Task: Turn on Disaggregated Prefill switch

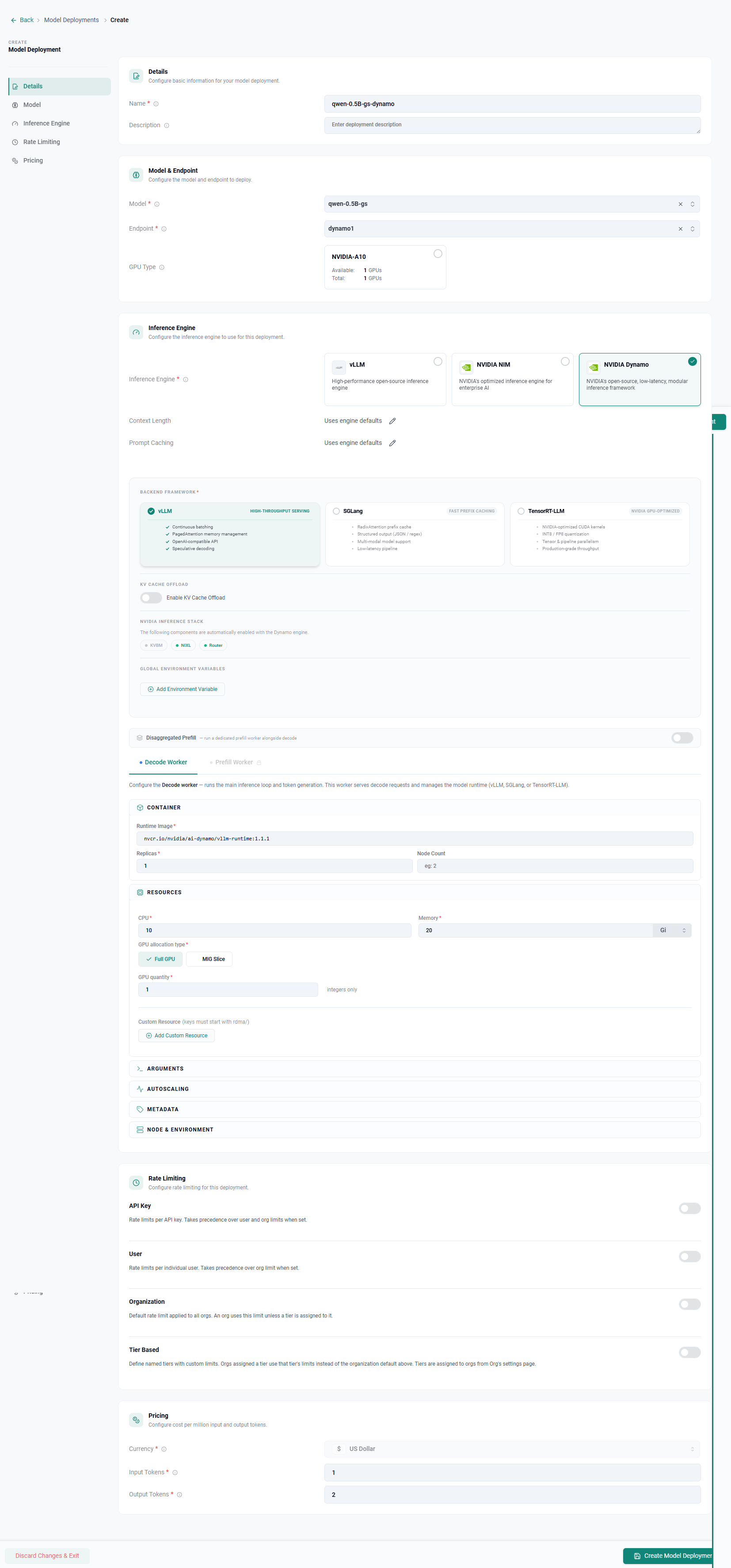Action: tap(682, 738)
